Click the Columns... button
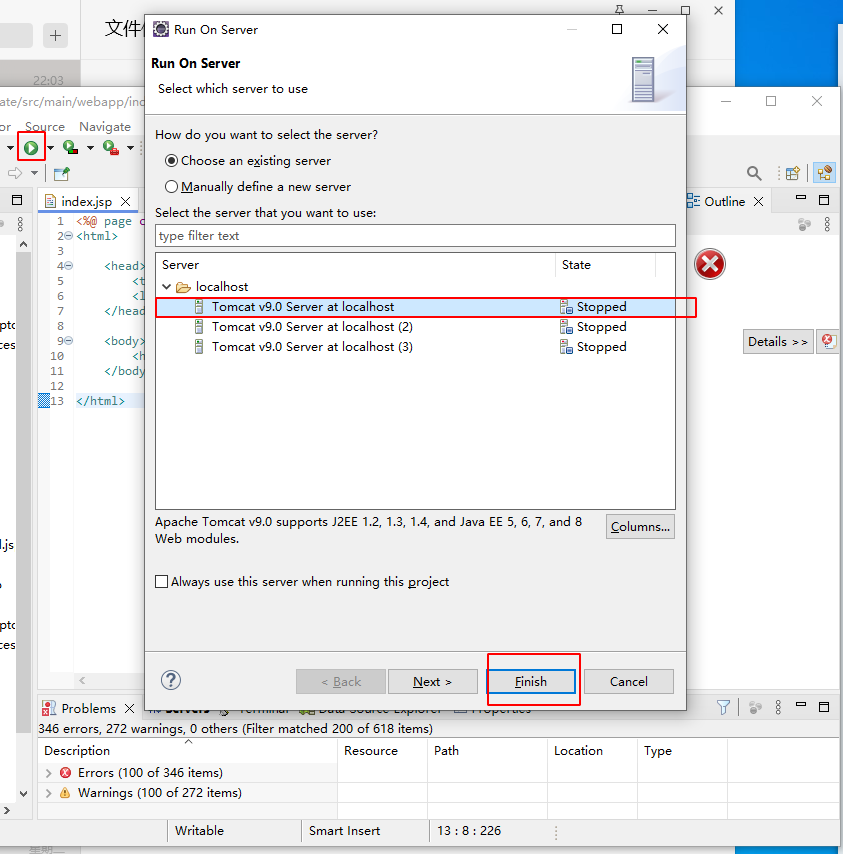 [640, 527]
